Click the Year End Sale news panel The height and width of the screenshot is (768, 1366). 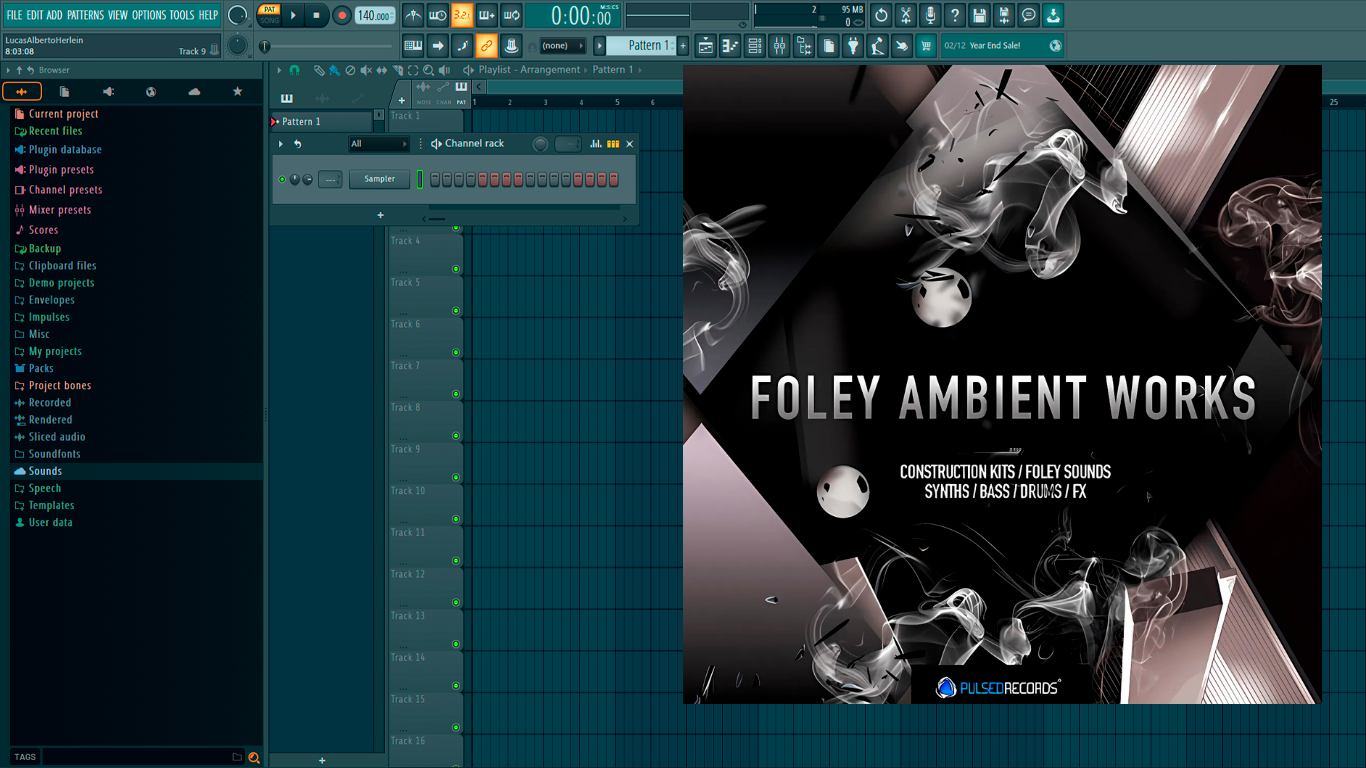tap(1003, 45)
